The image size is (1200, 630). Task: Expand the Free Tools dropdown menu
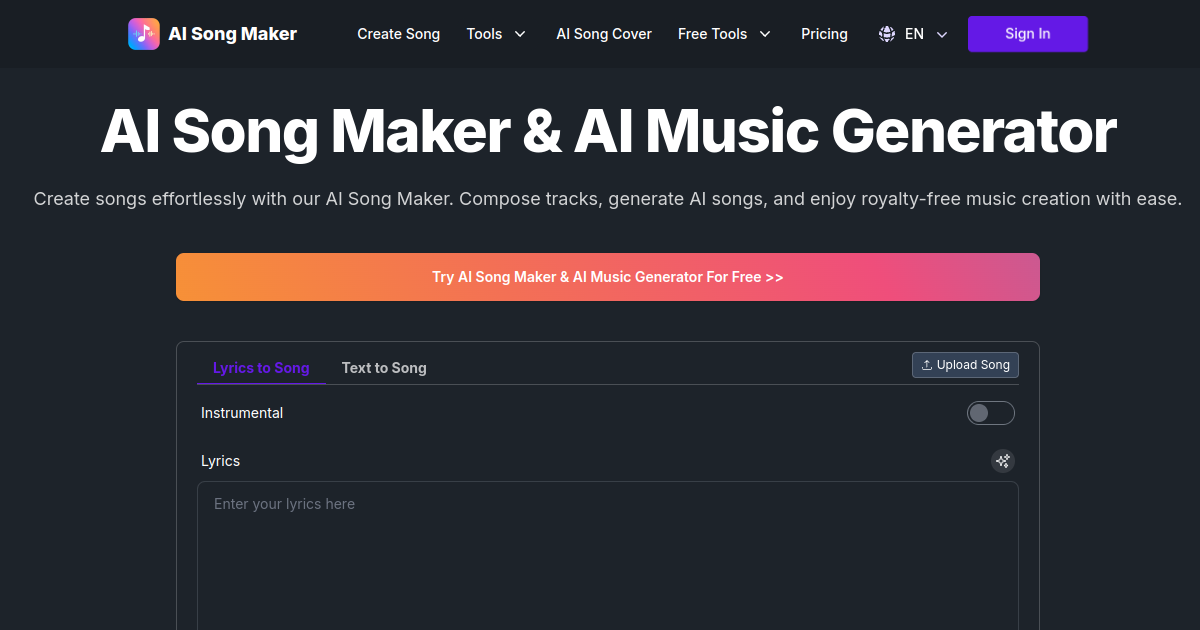point(725,34)
